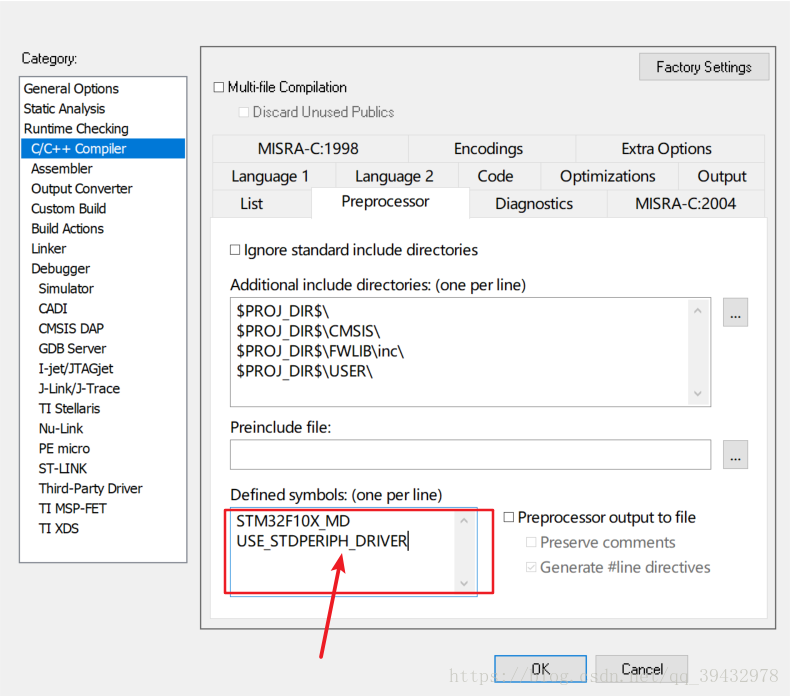The height and width of the screenshot is (696, 790).
Task: Open General Options category
Action: point(71,88)
